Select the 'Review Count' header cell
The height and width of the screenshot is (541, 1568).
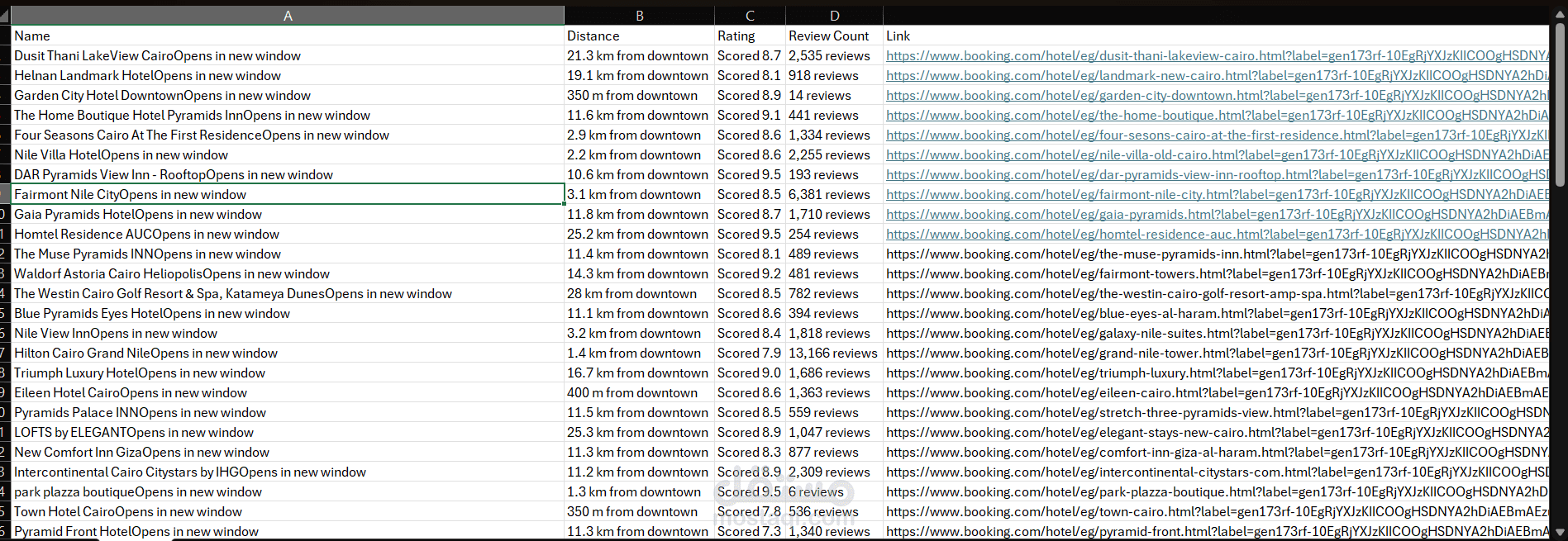[x=834, y=36]
